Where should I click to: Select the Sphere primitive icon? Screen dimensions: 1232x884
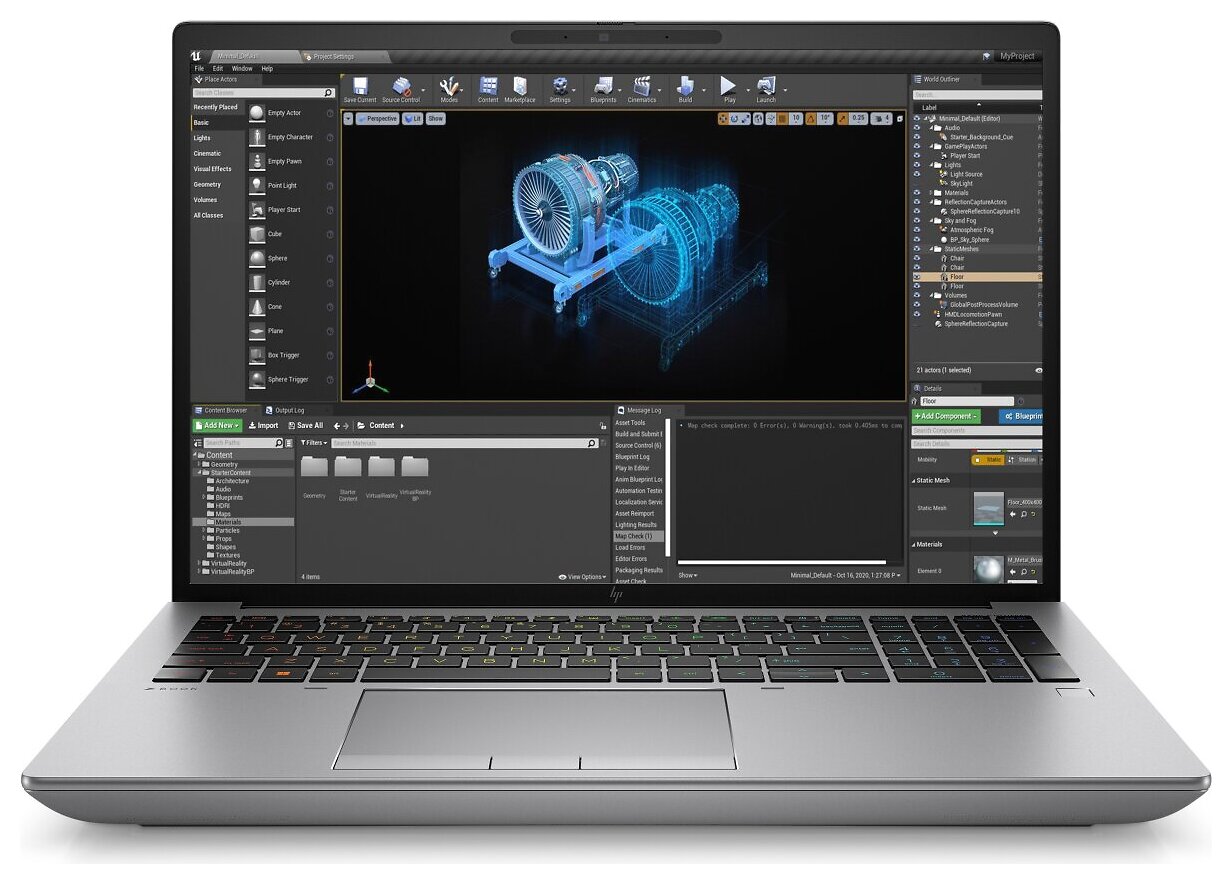click(257, 258)
